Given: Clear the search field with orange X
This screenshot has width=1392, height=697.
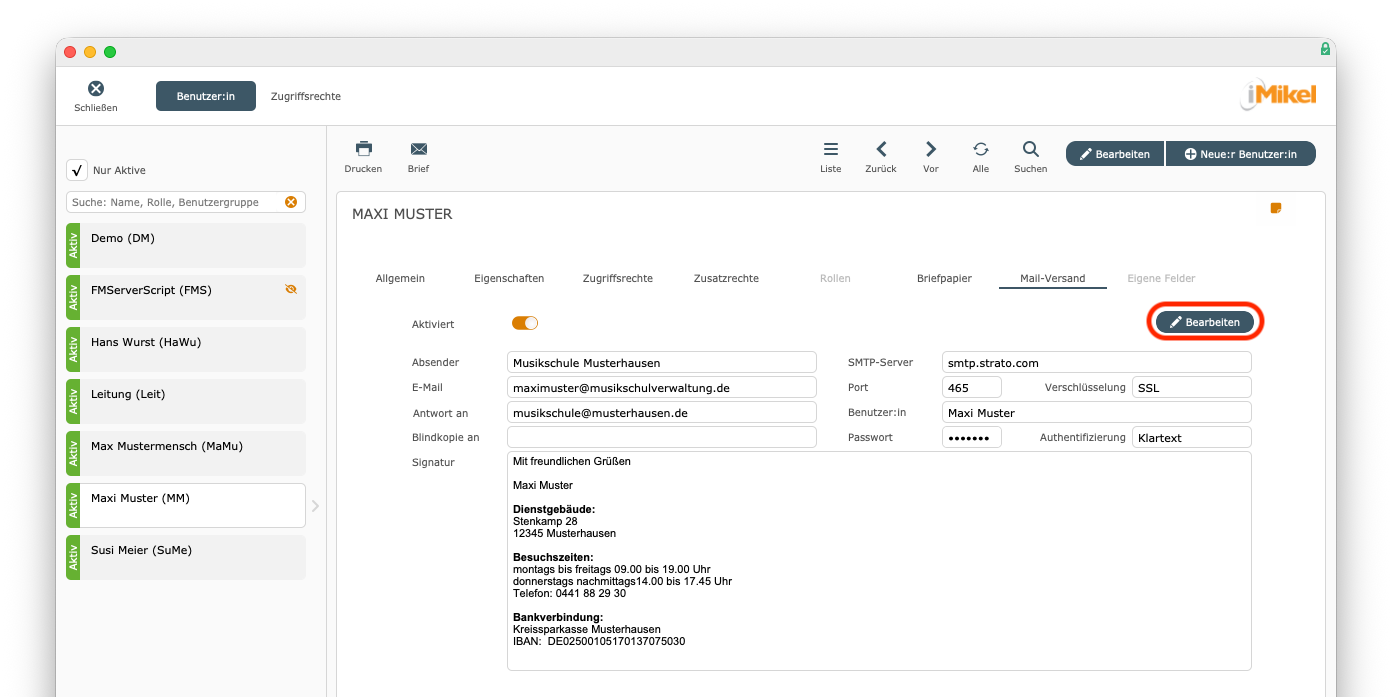Looking at the screenshot, I should 291,202.
